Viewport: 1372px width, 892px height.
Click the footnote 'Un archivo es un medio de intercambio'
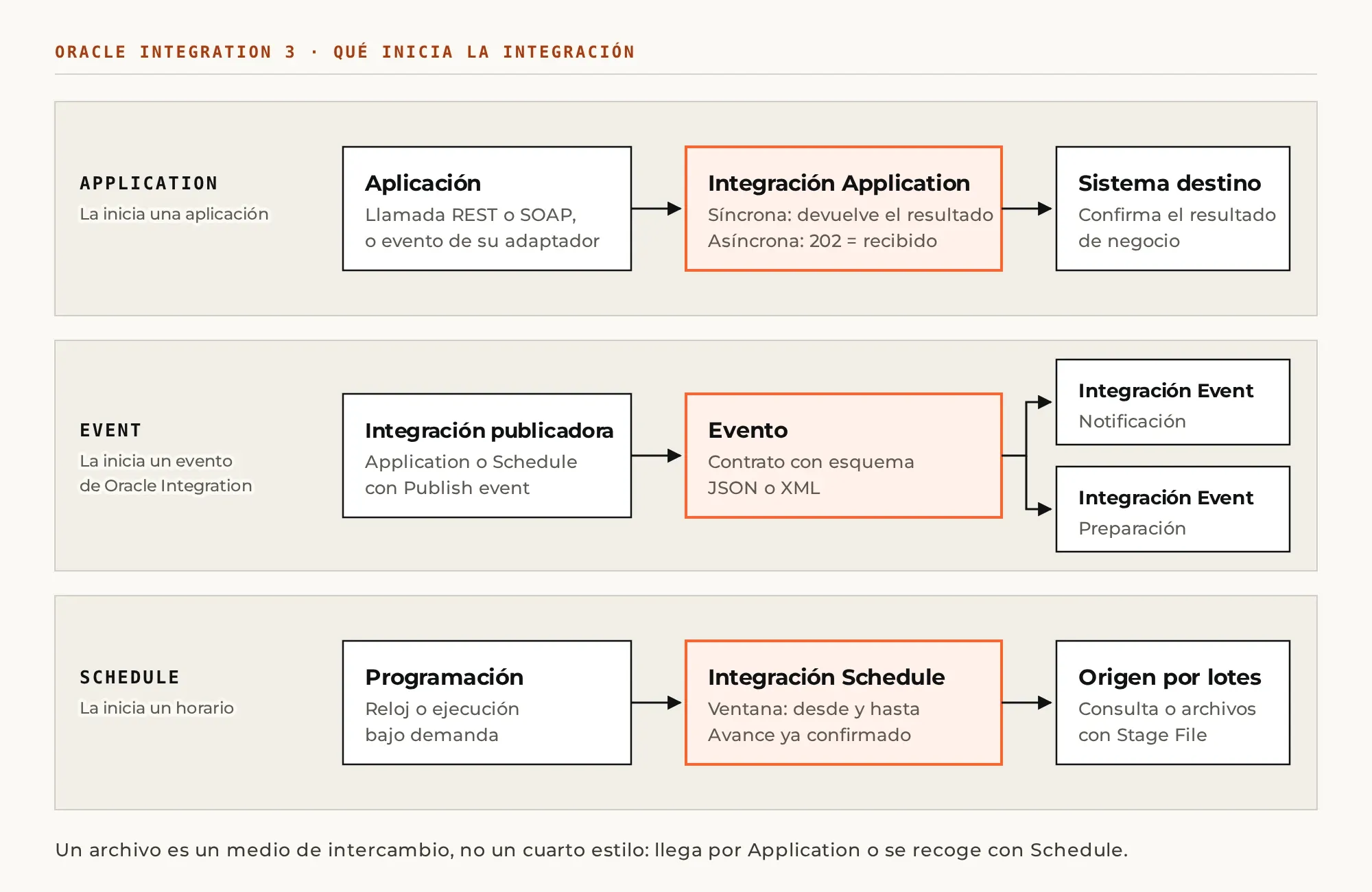[253, 850]
